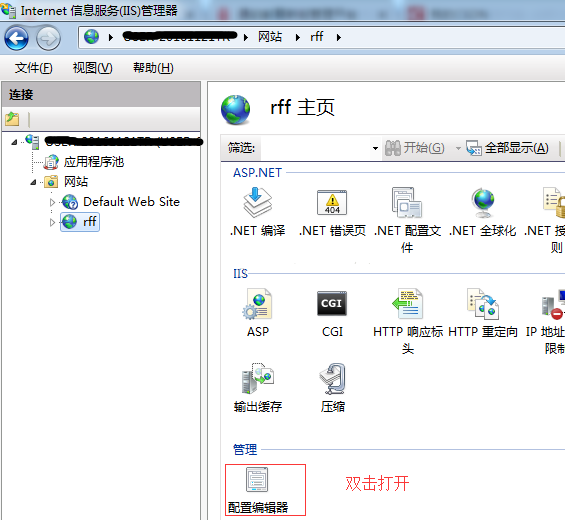
Task: Open the 筛选 filter dropdown arrow
Action: pos(375,148)
